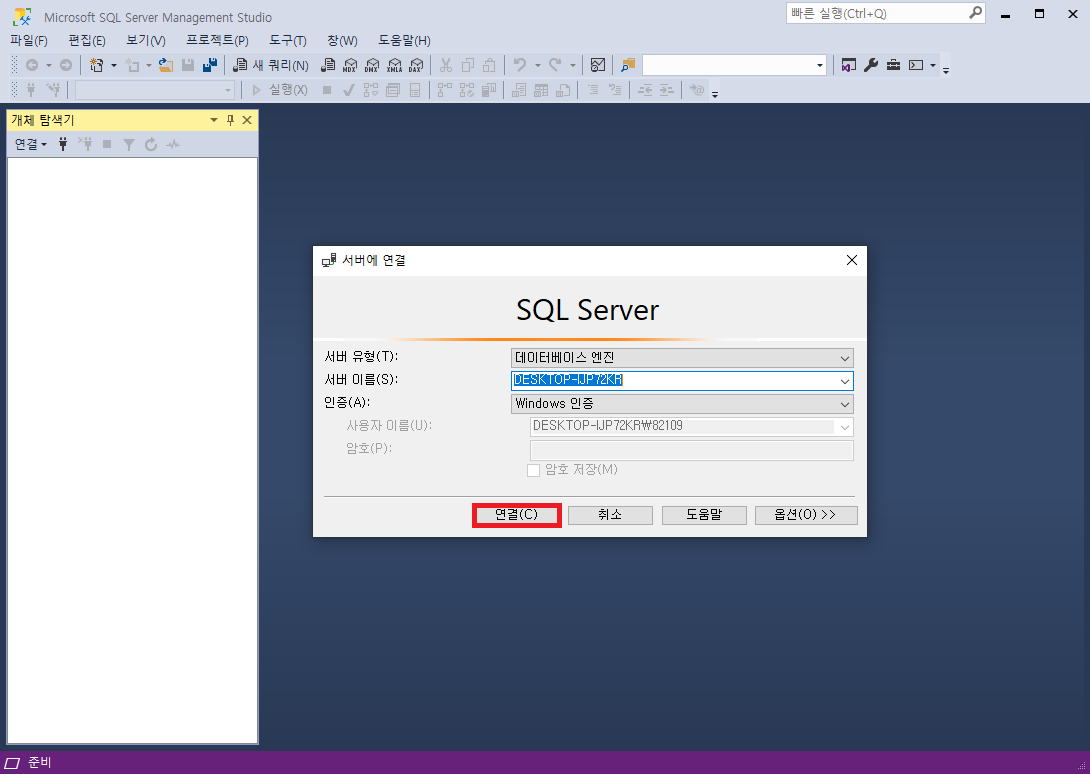Click the wrench Properties icon
Screen dimensions: 1090x774
tap(871, 65)
